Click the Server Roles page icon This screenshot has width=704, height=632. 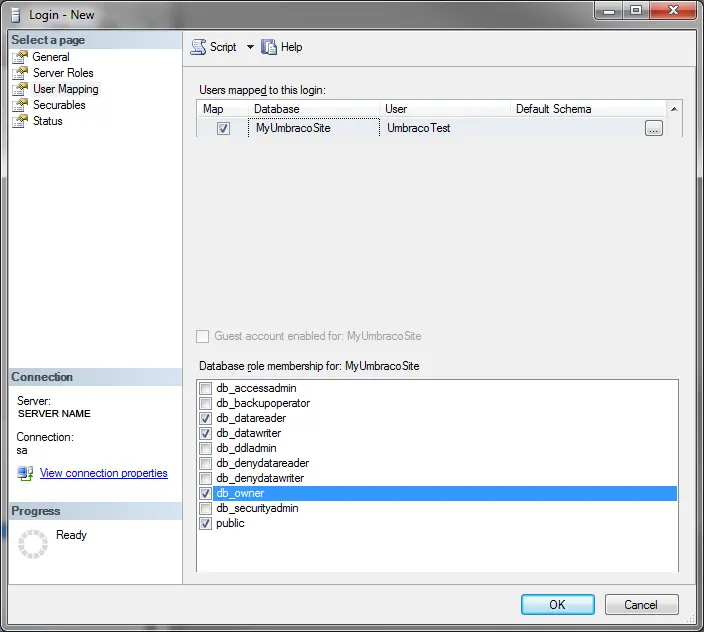tap(20, 73)
